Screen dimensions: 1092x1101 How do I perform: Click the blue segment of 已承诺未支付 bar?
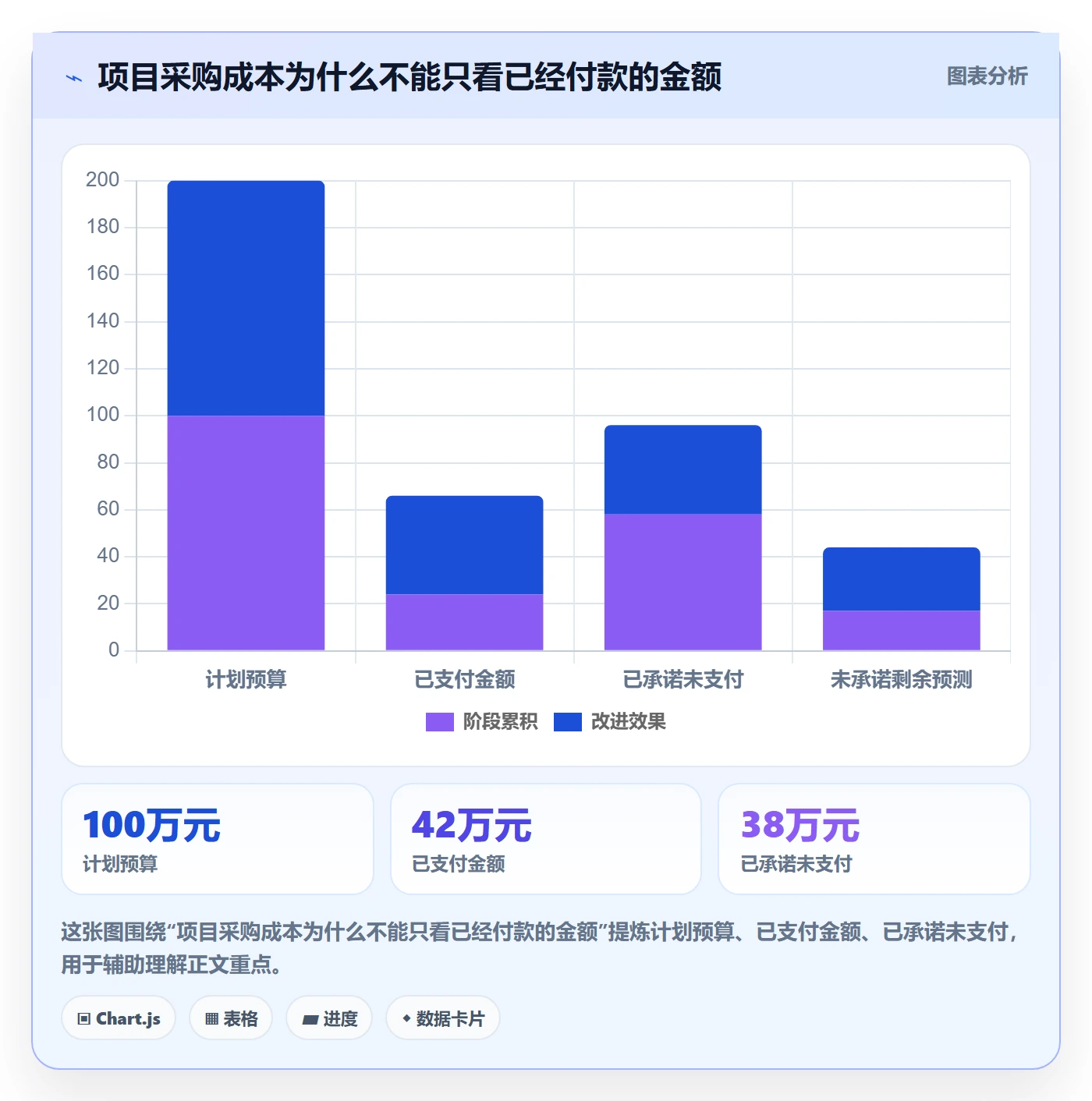point(682,469)
